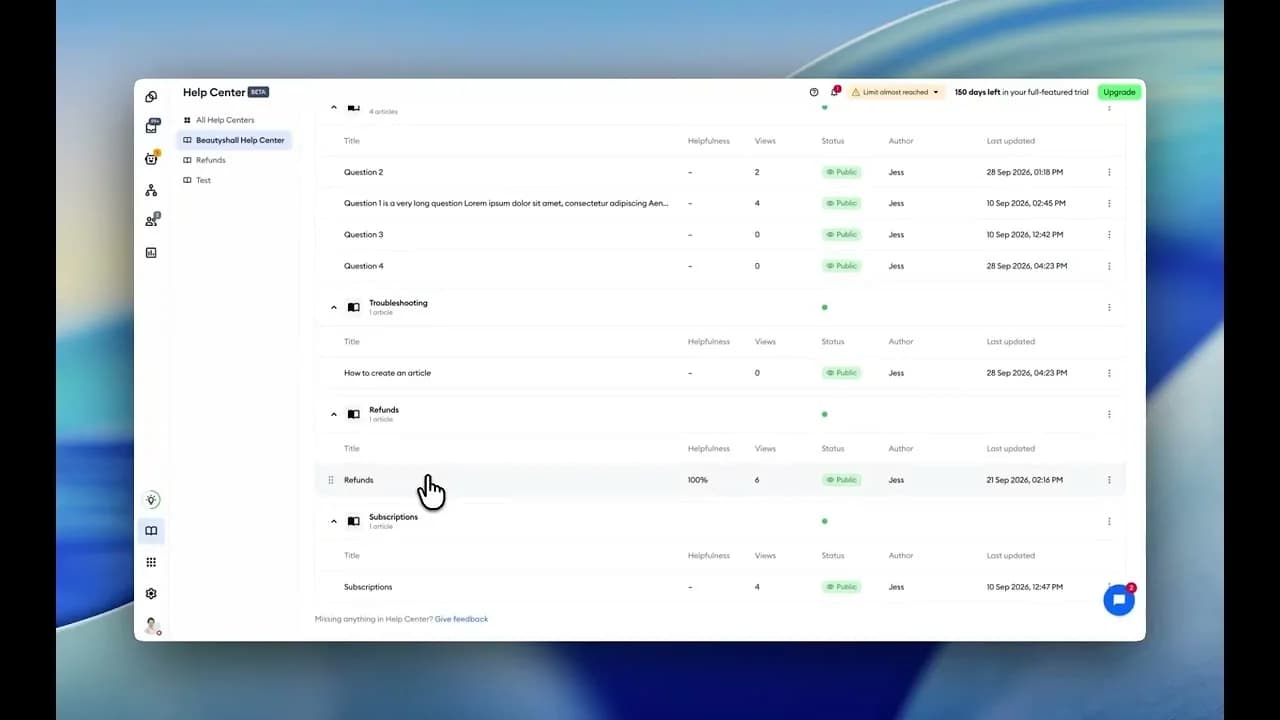The height and width of the screenshot is (720, 1280).
Task: Open the help question-mark icon in header
Action: (814, 92)
